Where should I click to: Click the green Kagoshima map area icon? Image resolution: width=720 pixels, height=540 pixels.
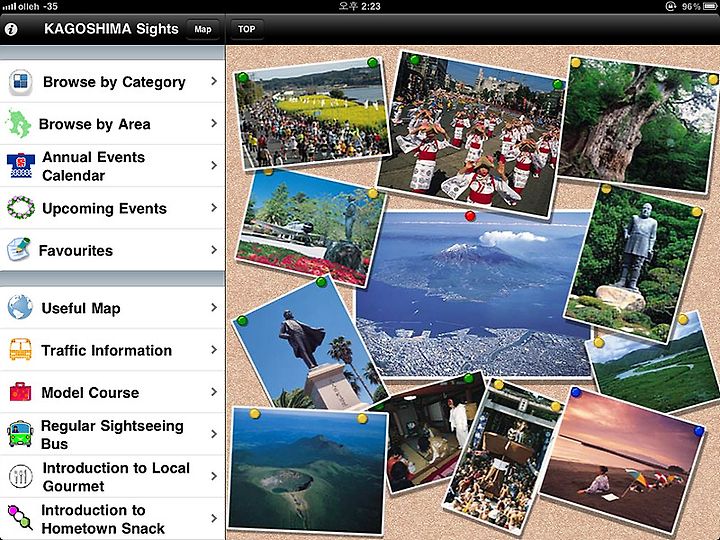tap(19, 124)
